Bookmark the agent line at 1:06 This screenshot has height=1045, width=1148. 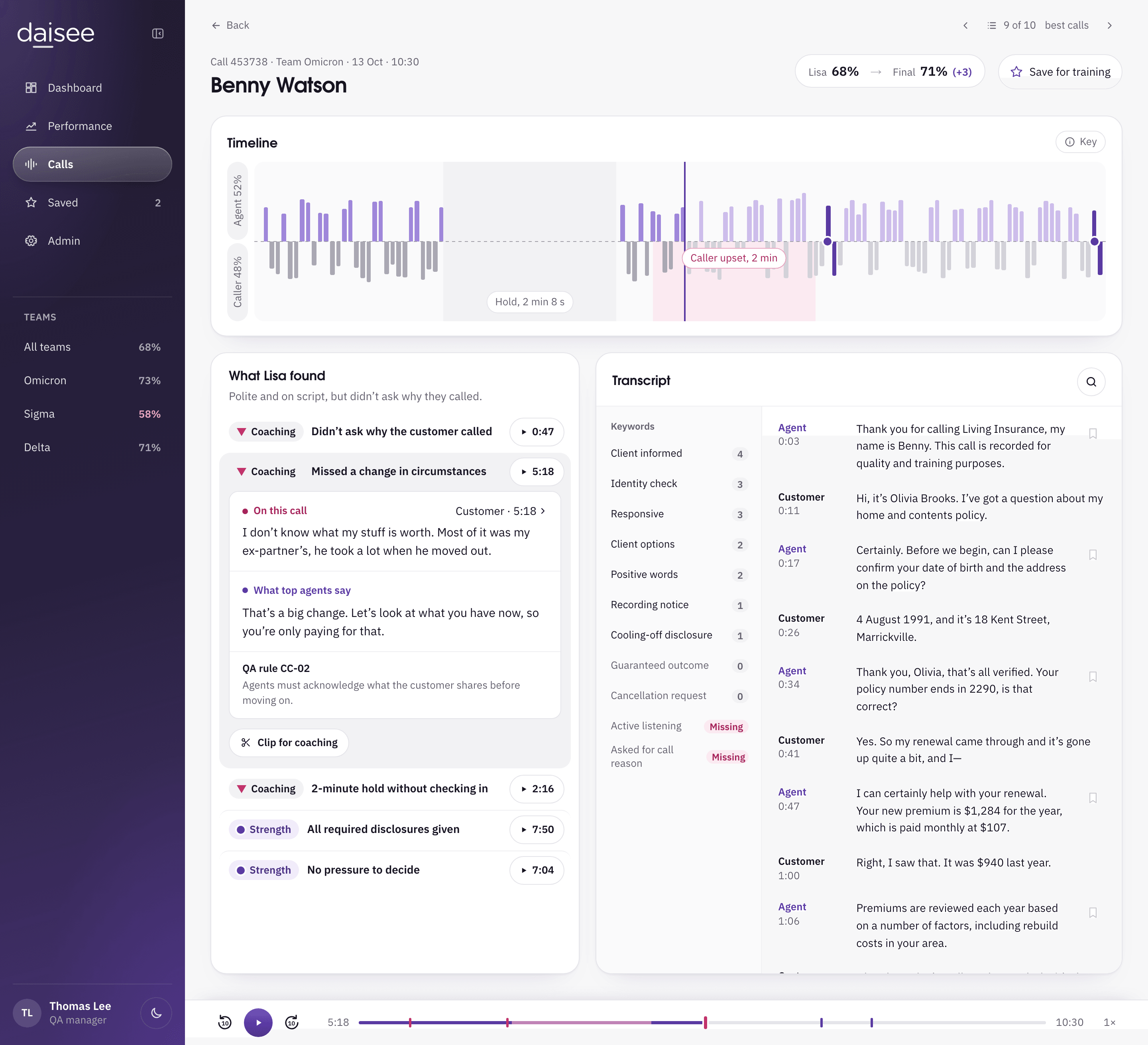click(1093, 912)
